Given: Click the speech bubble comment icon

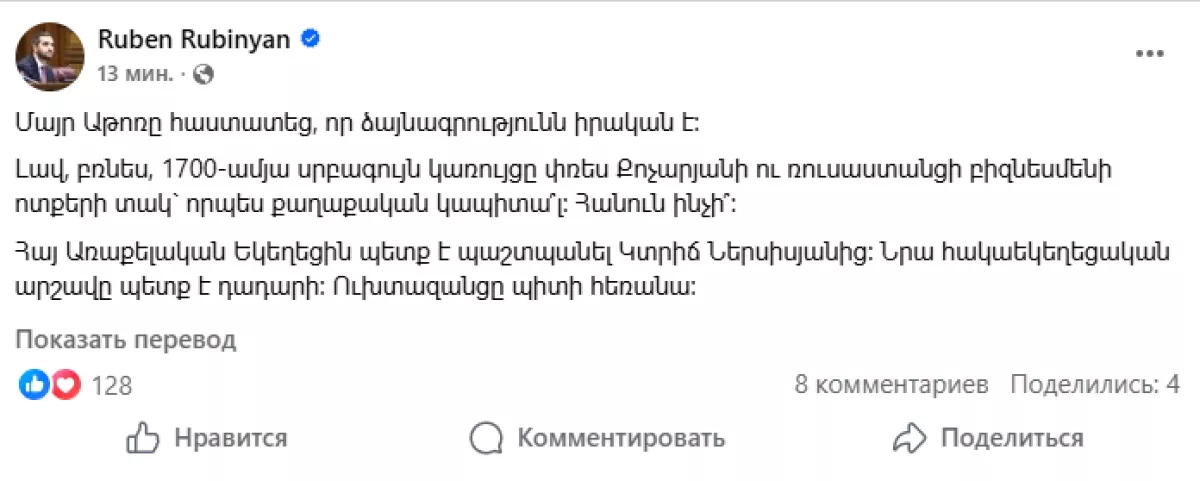Looking at the screenshot, I should point(486,438).
